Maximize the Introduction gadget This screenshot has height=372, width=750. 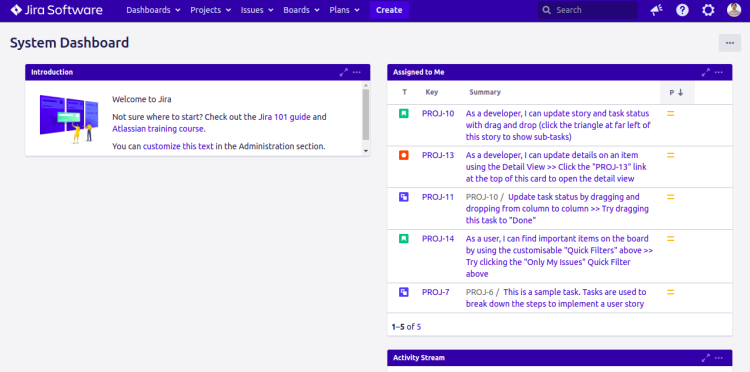[x=343, y=72]
